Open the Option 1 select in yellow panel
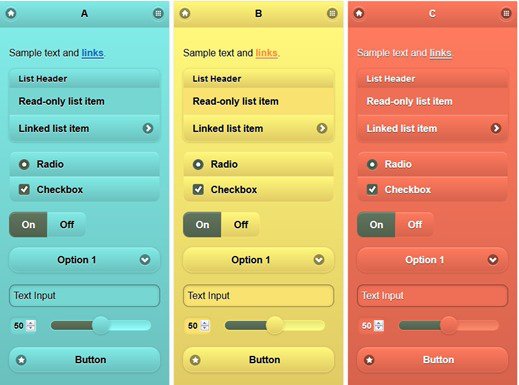Image resolution: width=519 pixels, height=385 pixels. coord(258,260)
